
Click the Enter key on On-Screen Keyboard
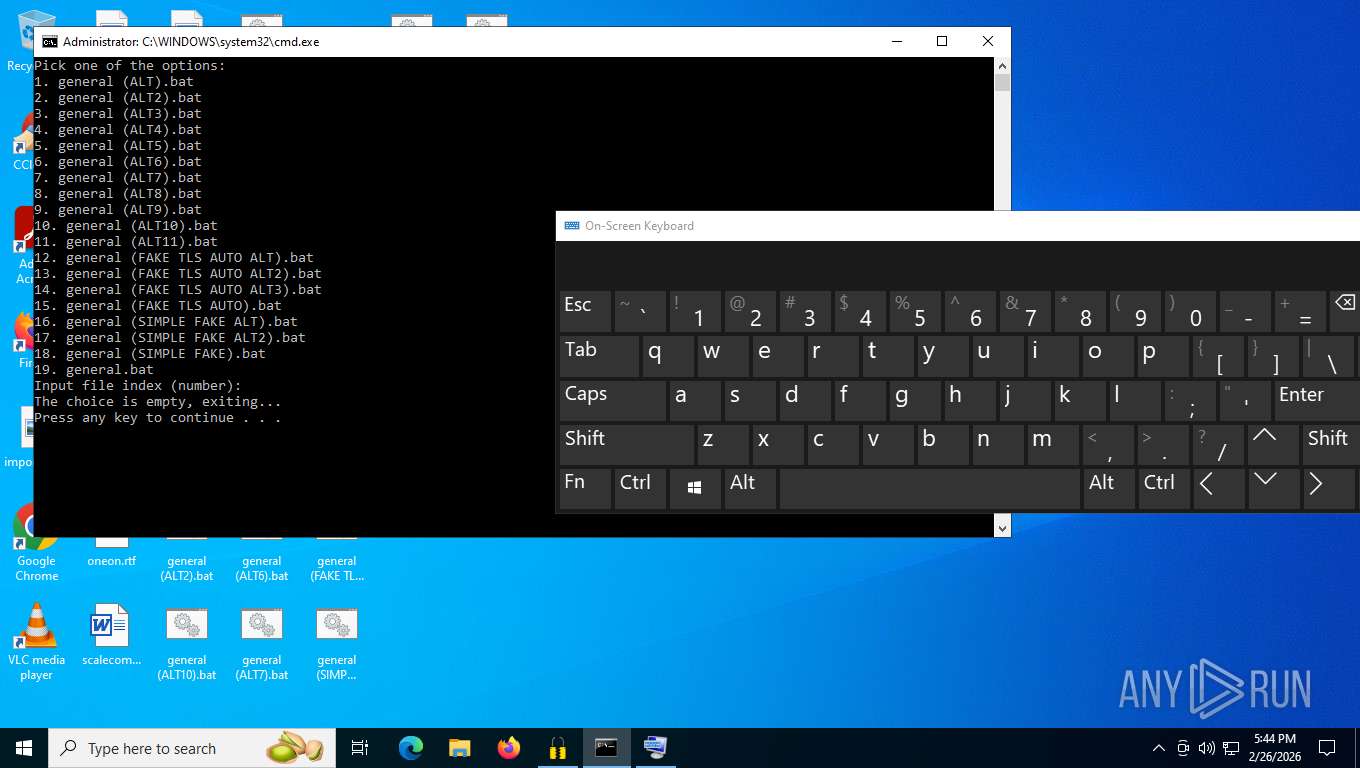(1317, 400)
